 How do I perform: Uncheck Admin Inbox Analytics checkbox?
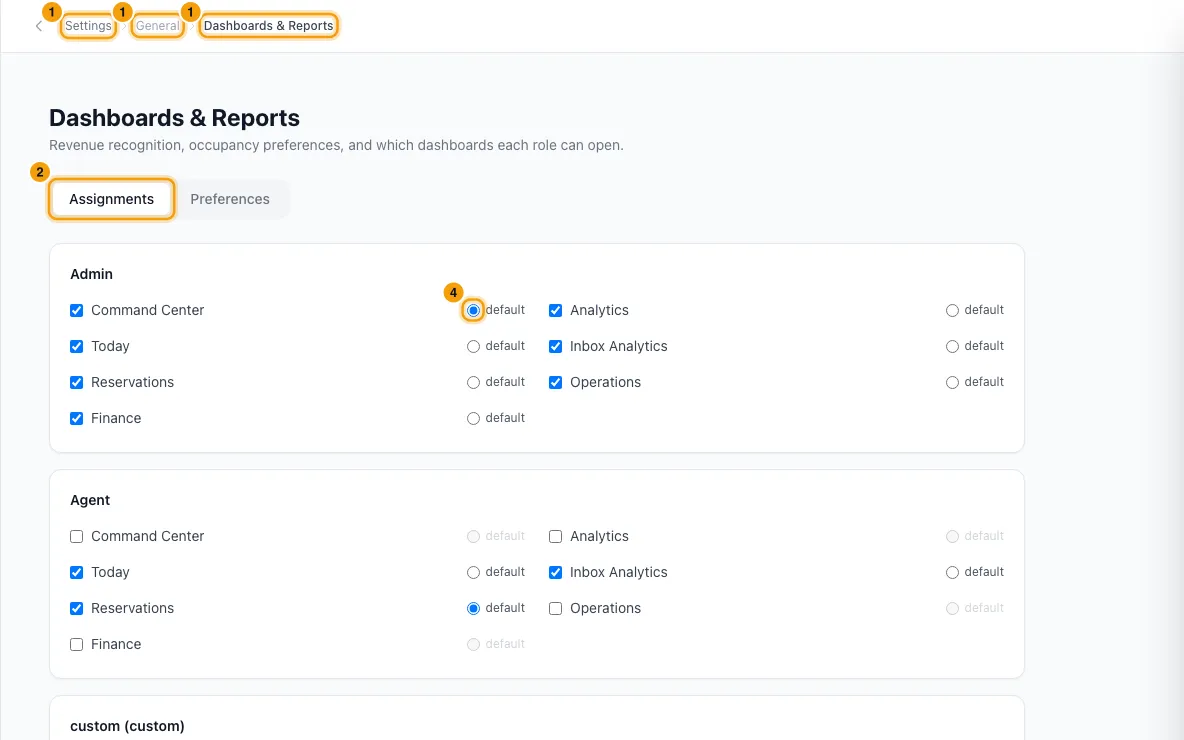[x=556, y=347]
